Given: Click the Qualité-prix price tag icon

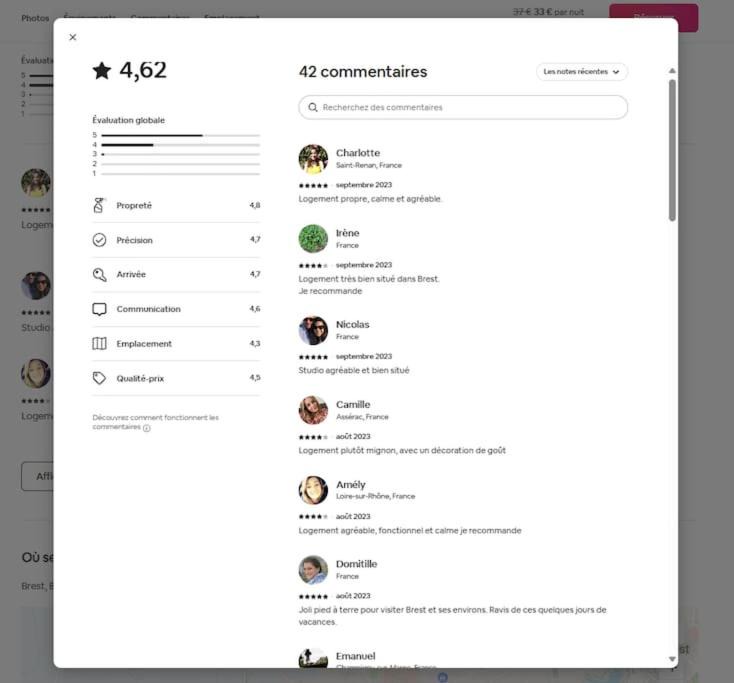Looking at the screenshot, I should click(99, 378).
